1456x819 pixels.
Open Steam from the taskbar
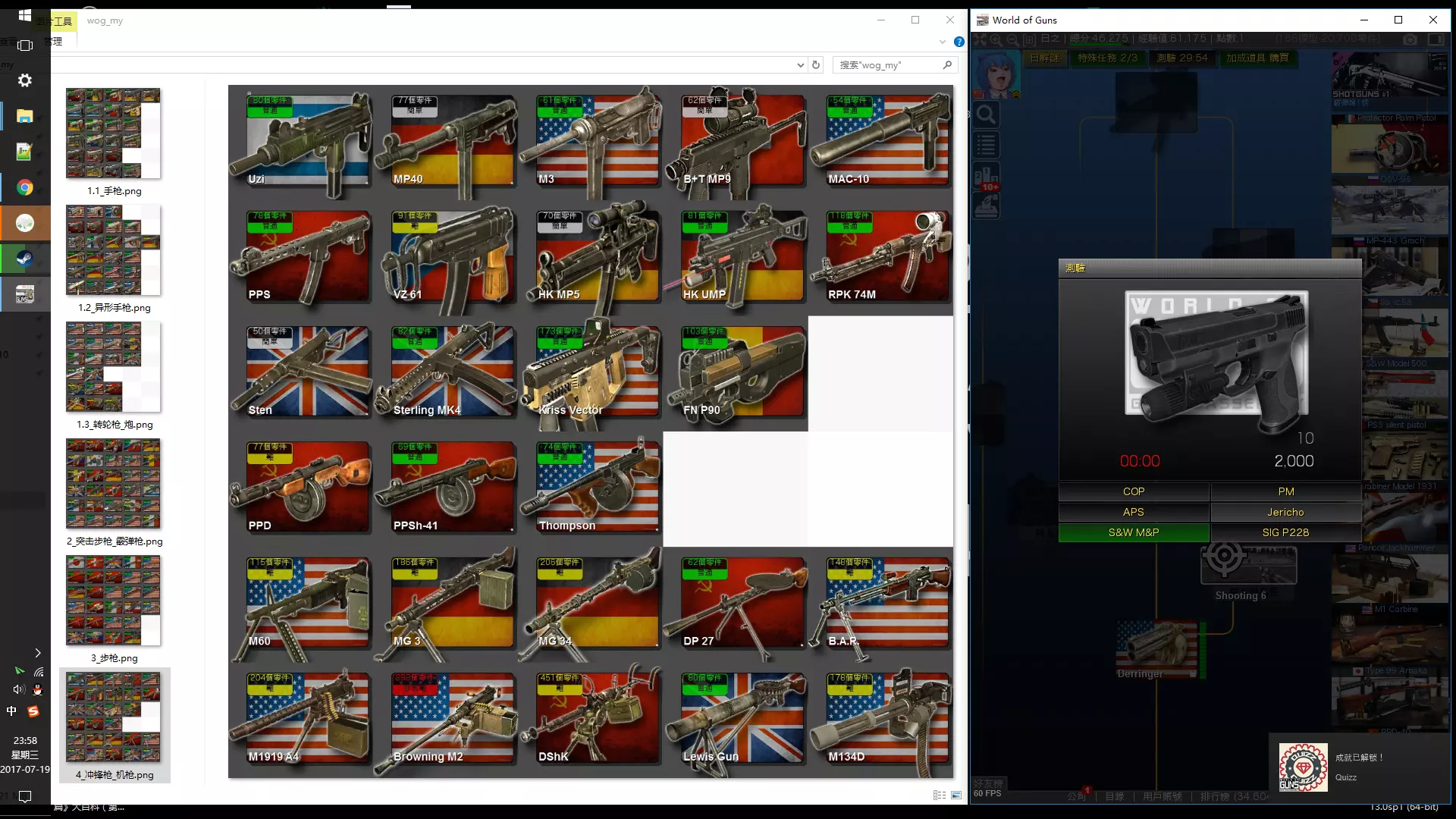tap(25, 259)
